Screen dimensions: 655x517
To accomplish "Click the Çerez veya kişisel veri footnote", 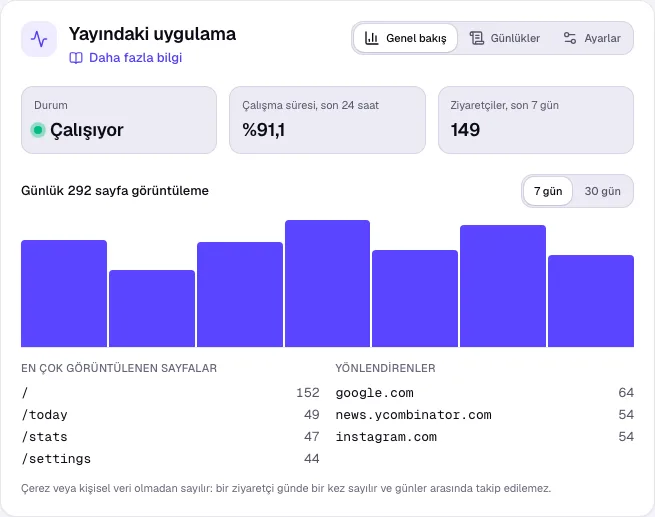I will [286, 488].
